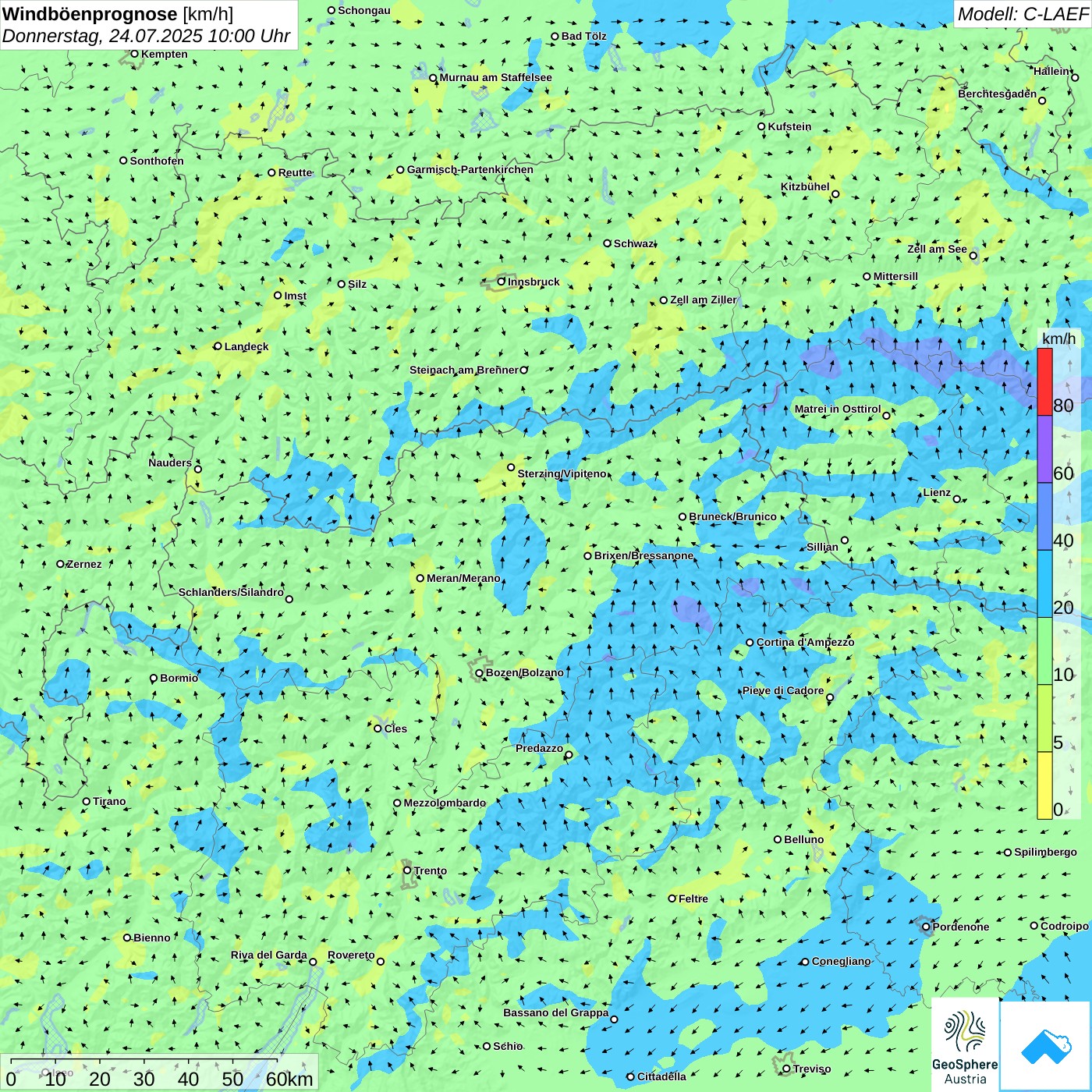Image resolution: width=1092 pixels, height=1092 pixels.
Task: Click the Conegliano label
Action: tap(842, 961)
